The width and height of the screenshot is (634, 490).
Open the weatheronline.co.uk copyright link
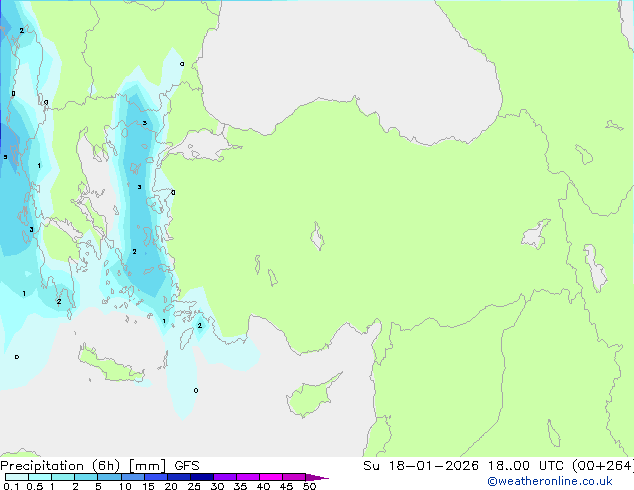tap(550, 481)
